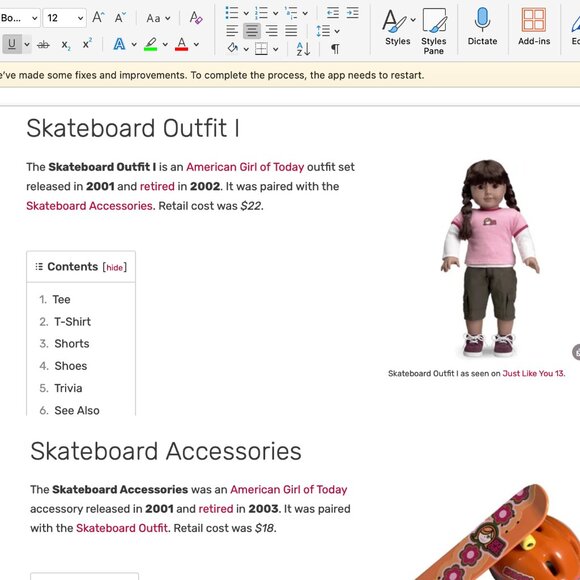580x580 pixels.
Task: Apply bulleted list formatting
Action: (232, 13)
